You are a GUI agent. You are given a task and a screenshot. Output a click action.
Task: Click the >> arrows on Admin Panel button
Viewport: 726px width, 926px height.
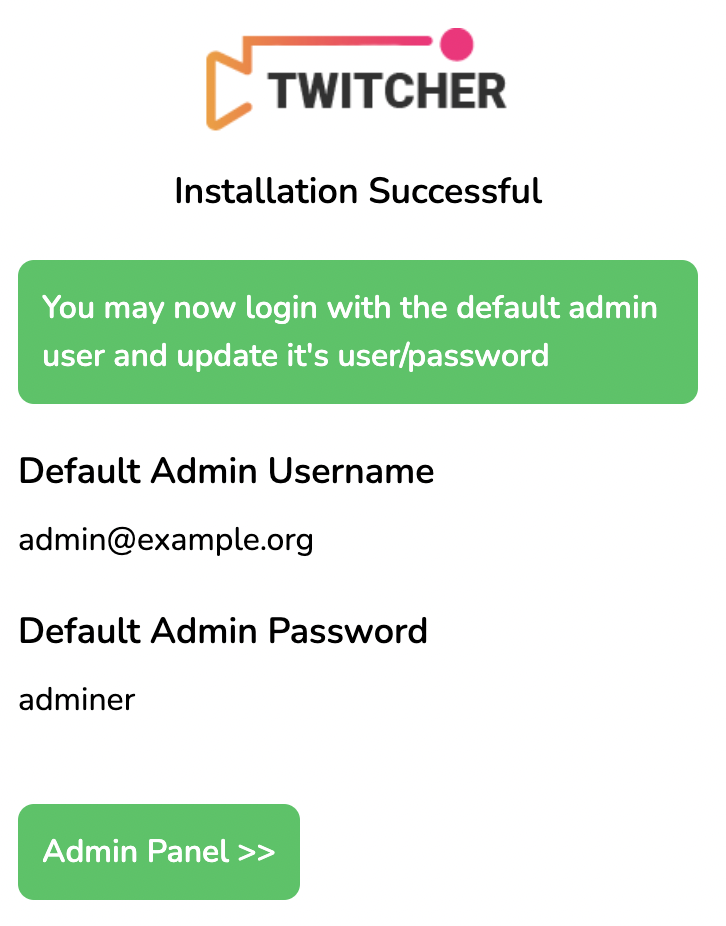pos(256,852)
